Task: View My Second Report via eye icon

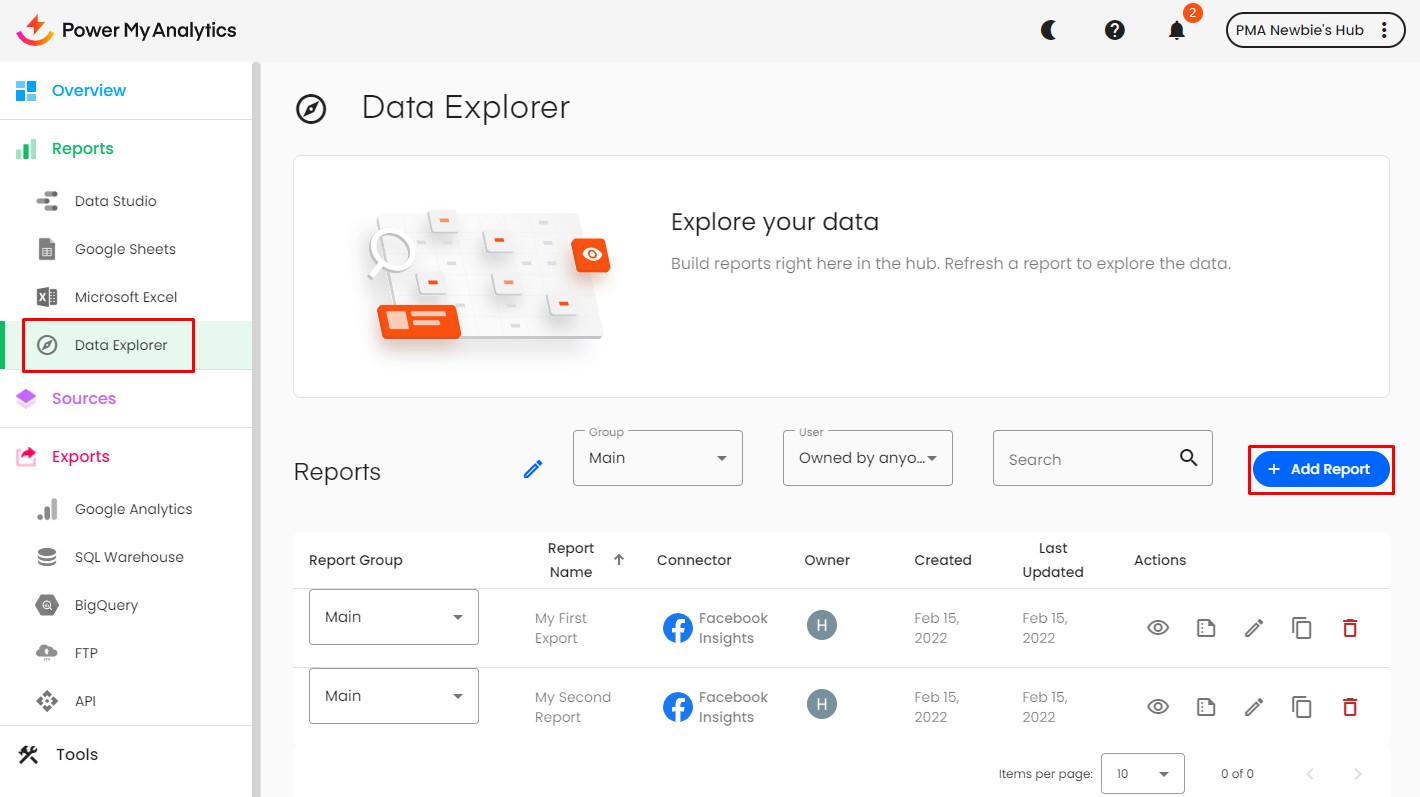Action: click(x=1158, y=707)
